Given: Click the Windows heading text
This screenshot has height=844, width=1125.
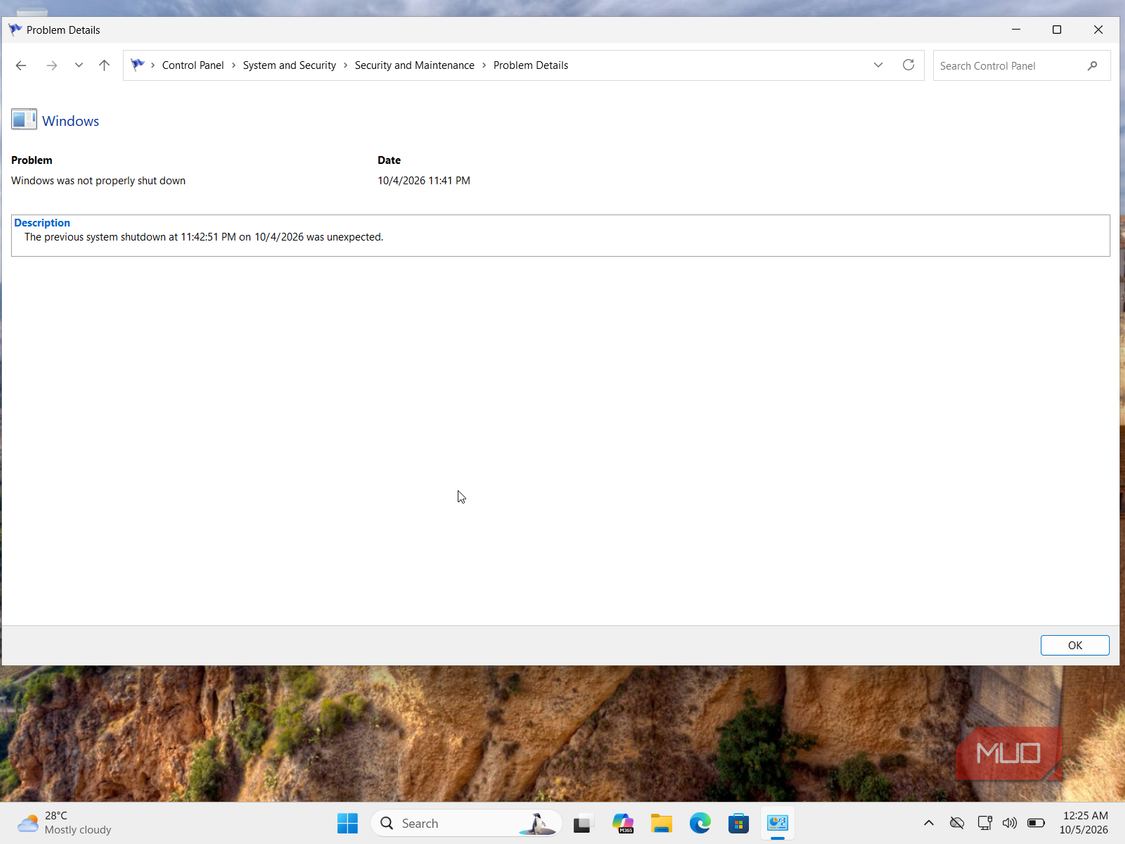Looking at the screenshot, I should coord(70,121).
